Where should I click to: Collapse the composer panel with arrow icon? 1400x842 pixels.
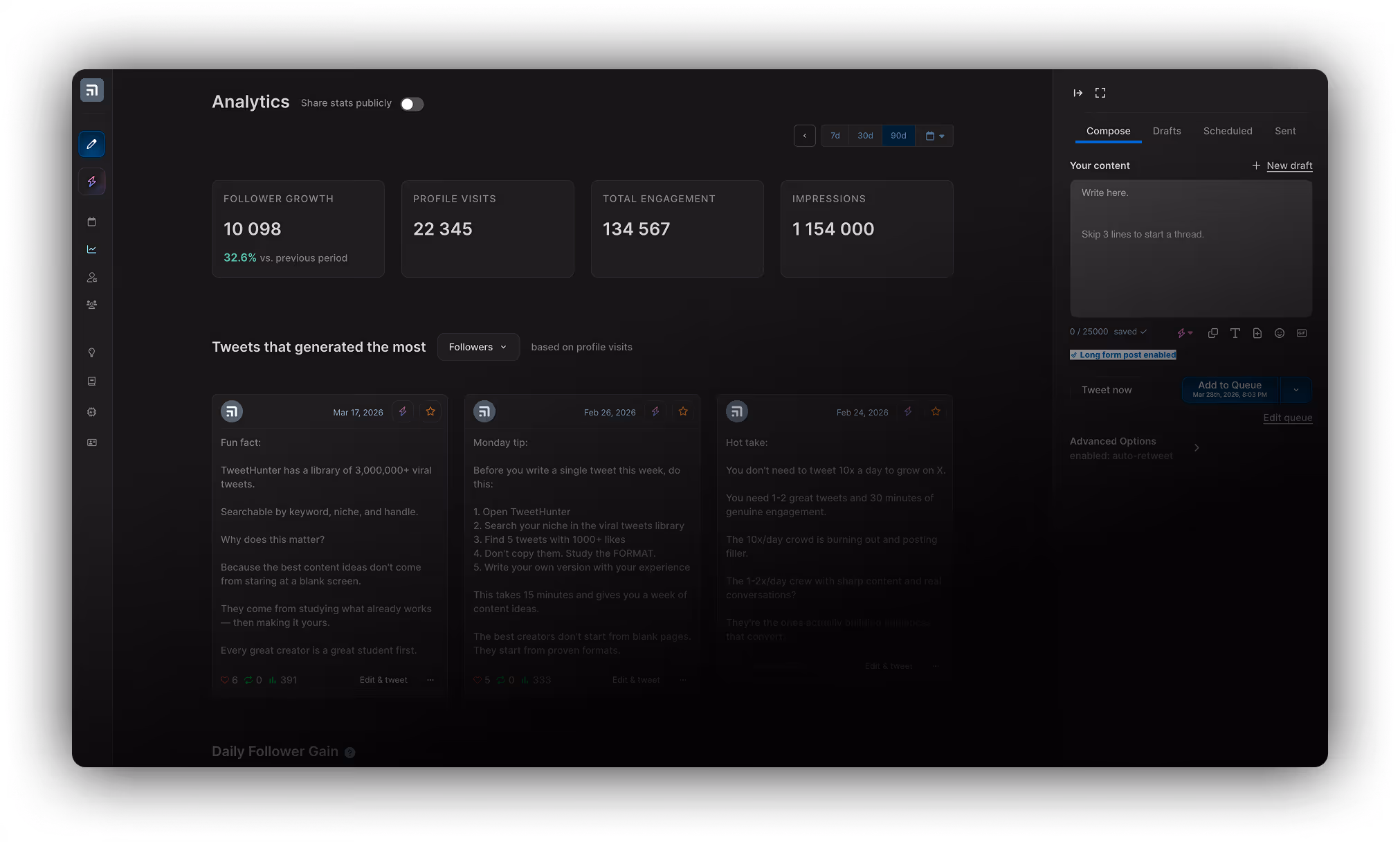point(1078,93)
